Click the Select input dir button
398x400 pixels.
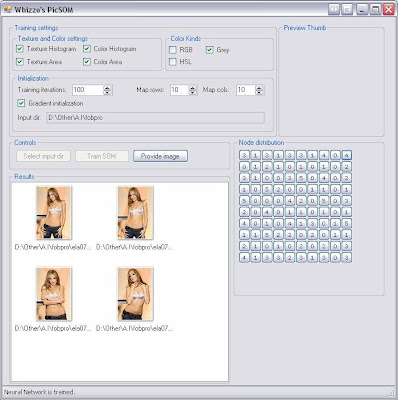43,156
